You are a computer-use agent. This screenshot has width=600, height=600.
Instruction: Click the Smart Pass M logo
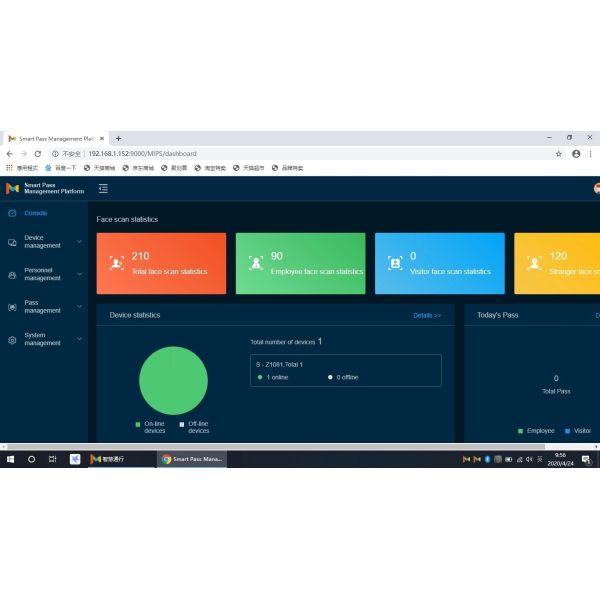pos(12,188)
